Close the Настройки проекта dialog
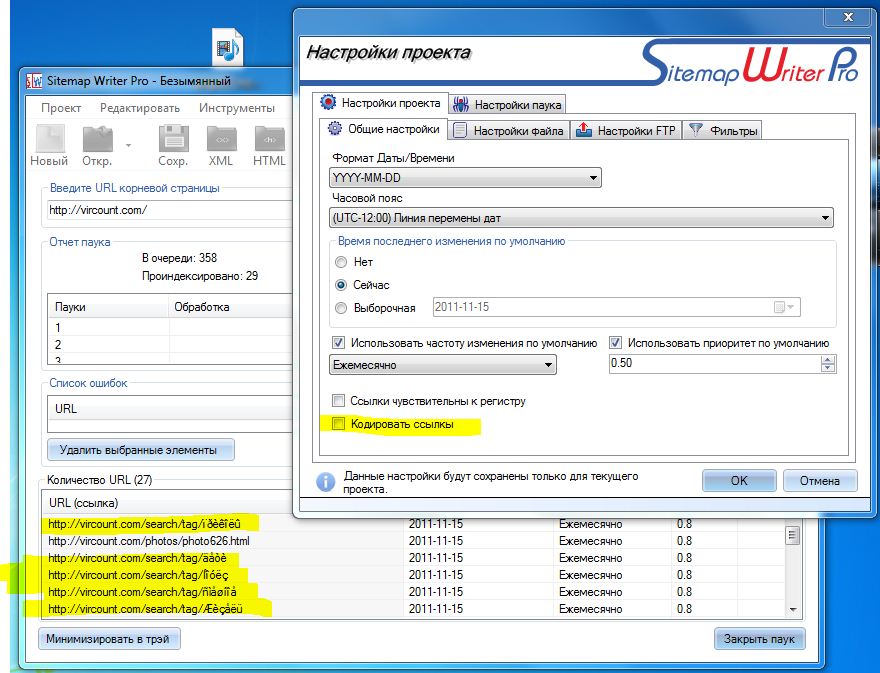 tap(849, 17)
